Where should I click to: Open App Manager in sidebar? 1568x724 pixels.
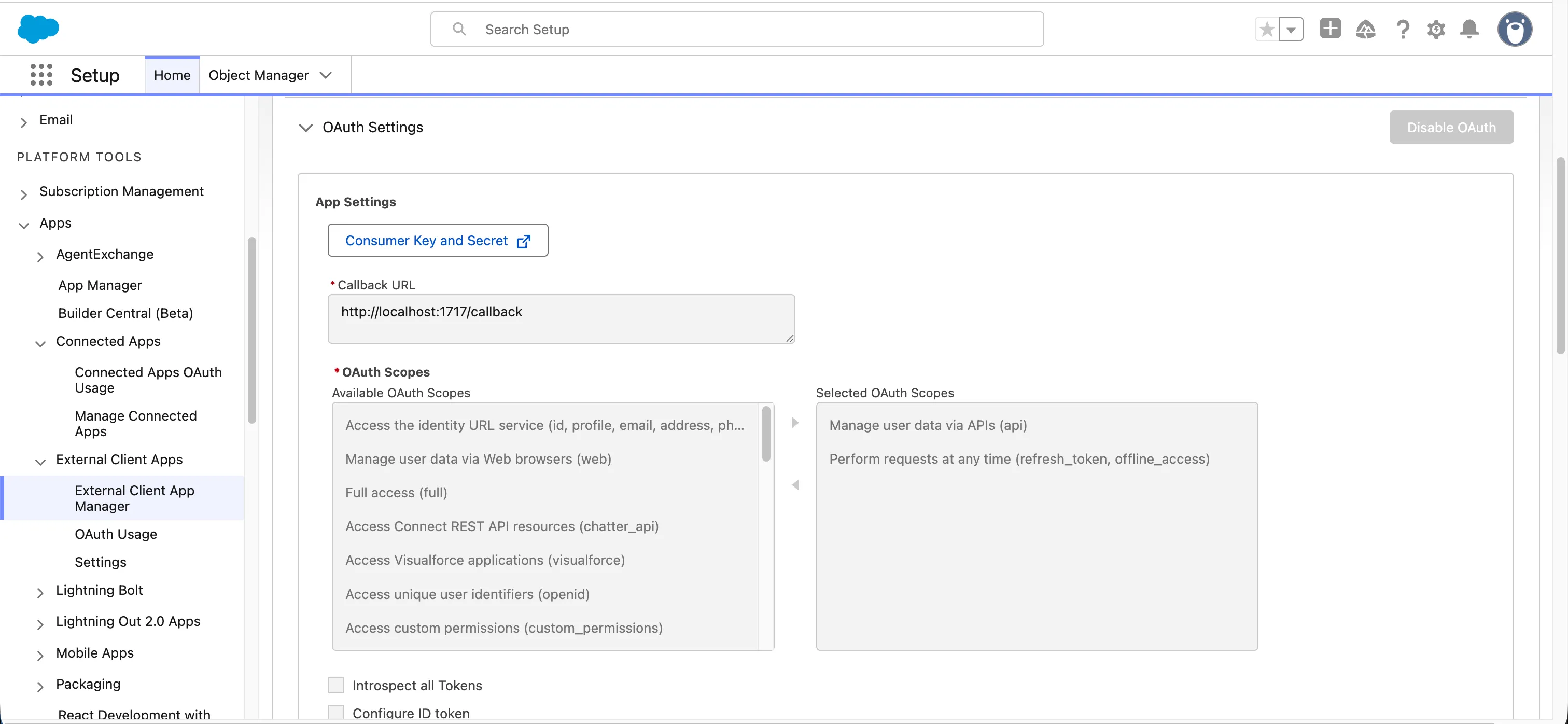coord(100,285)
